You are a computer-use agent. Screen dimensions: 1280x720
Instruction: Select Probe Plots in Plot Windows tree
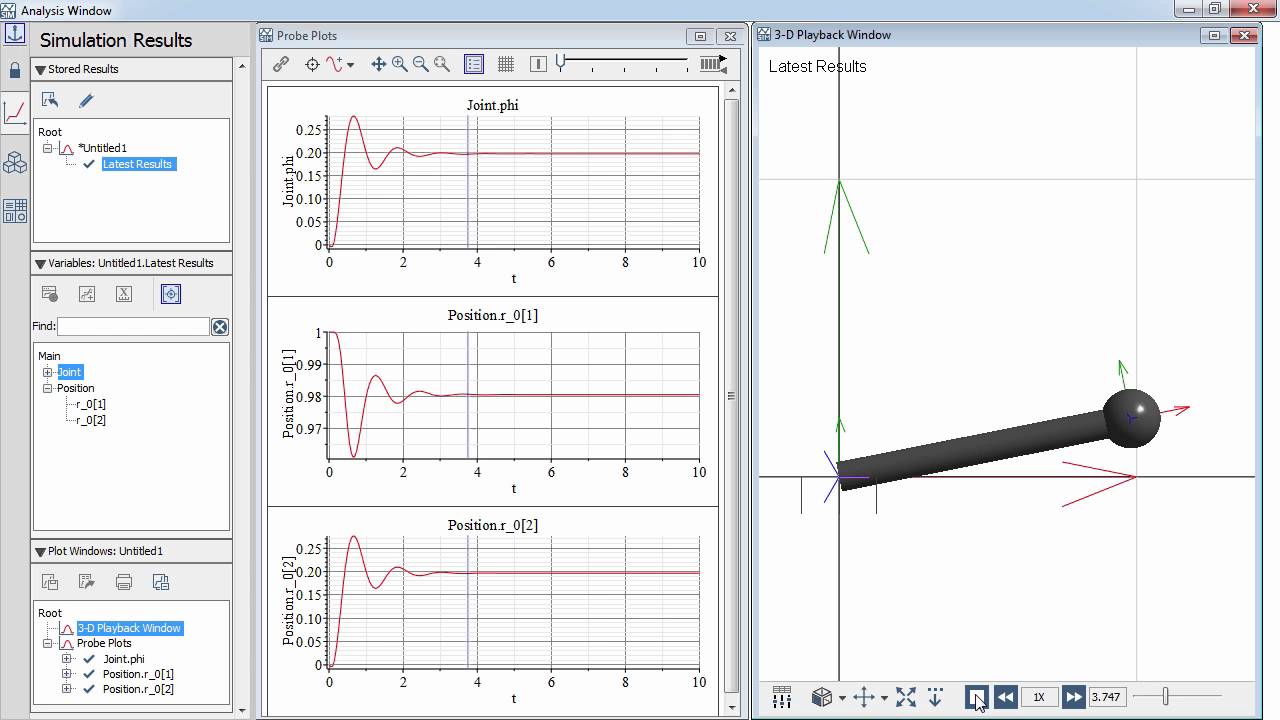104,643
